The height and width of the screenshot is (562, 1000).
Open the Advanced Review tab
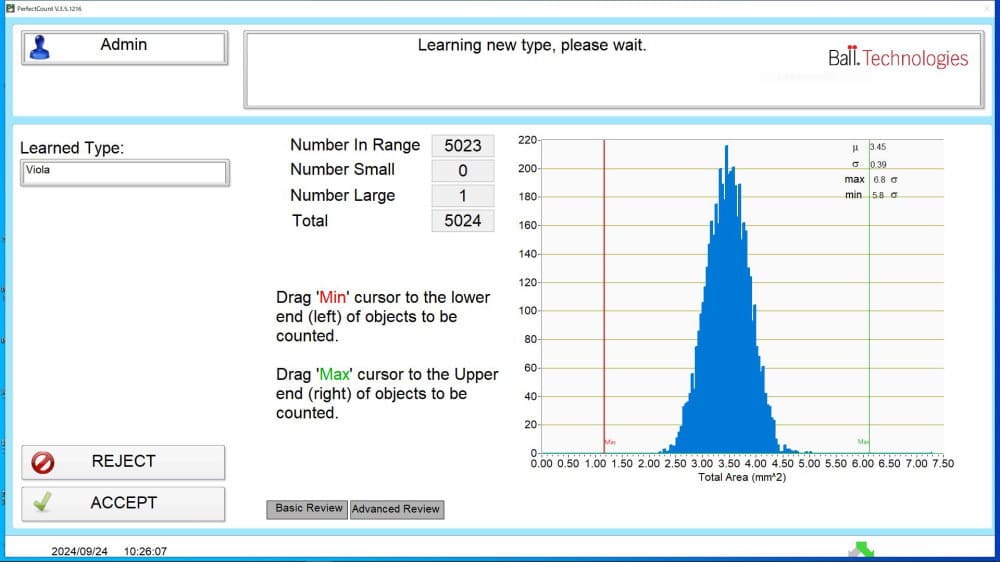[396, 509]
